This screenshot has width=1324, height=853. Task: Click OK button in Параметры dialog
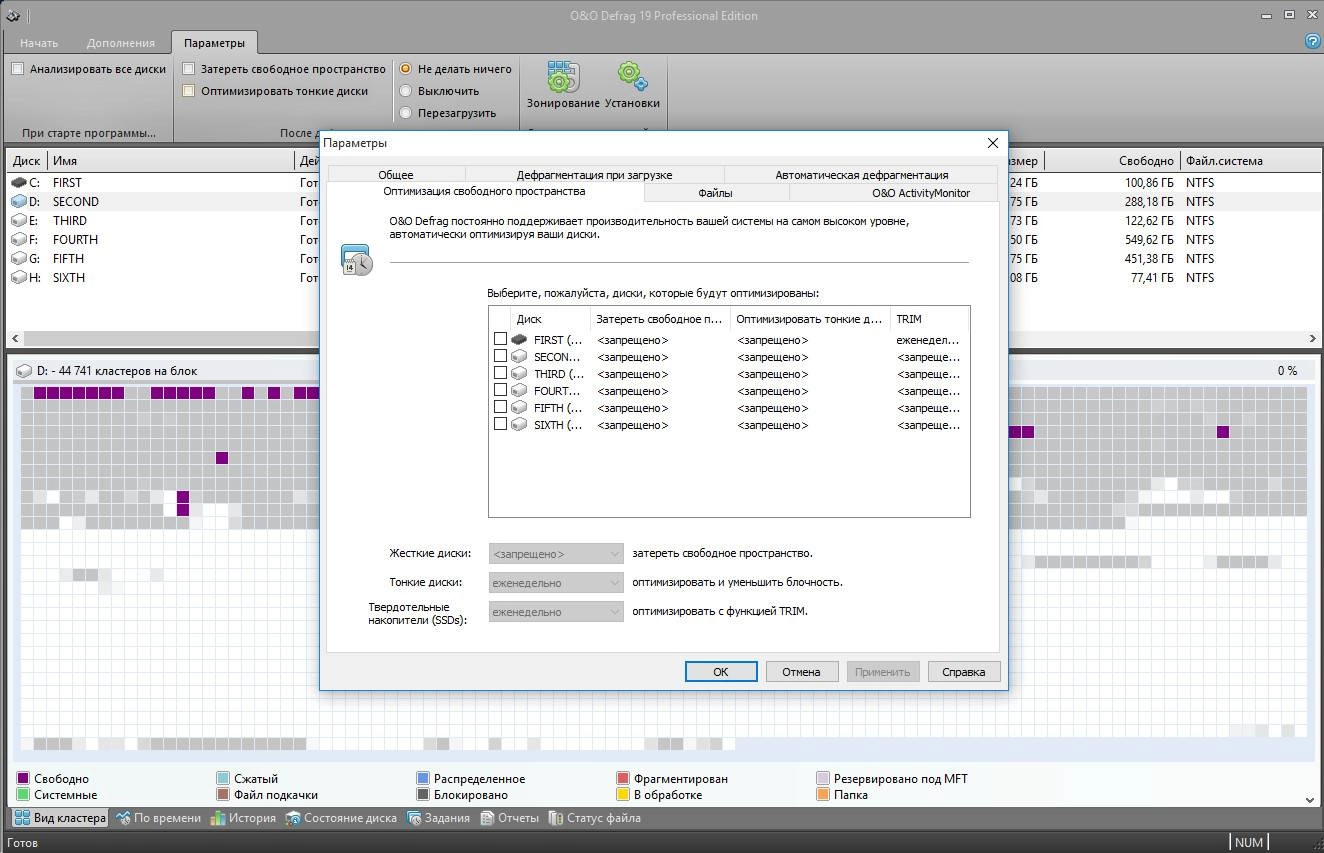tap(720, 672)
